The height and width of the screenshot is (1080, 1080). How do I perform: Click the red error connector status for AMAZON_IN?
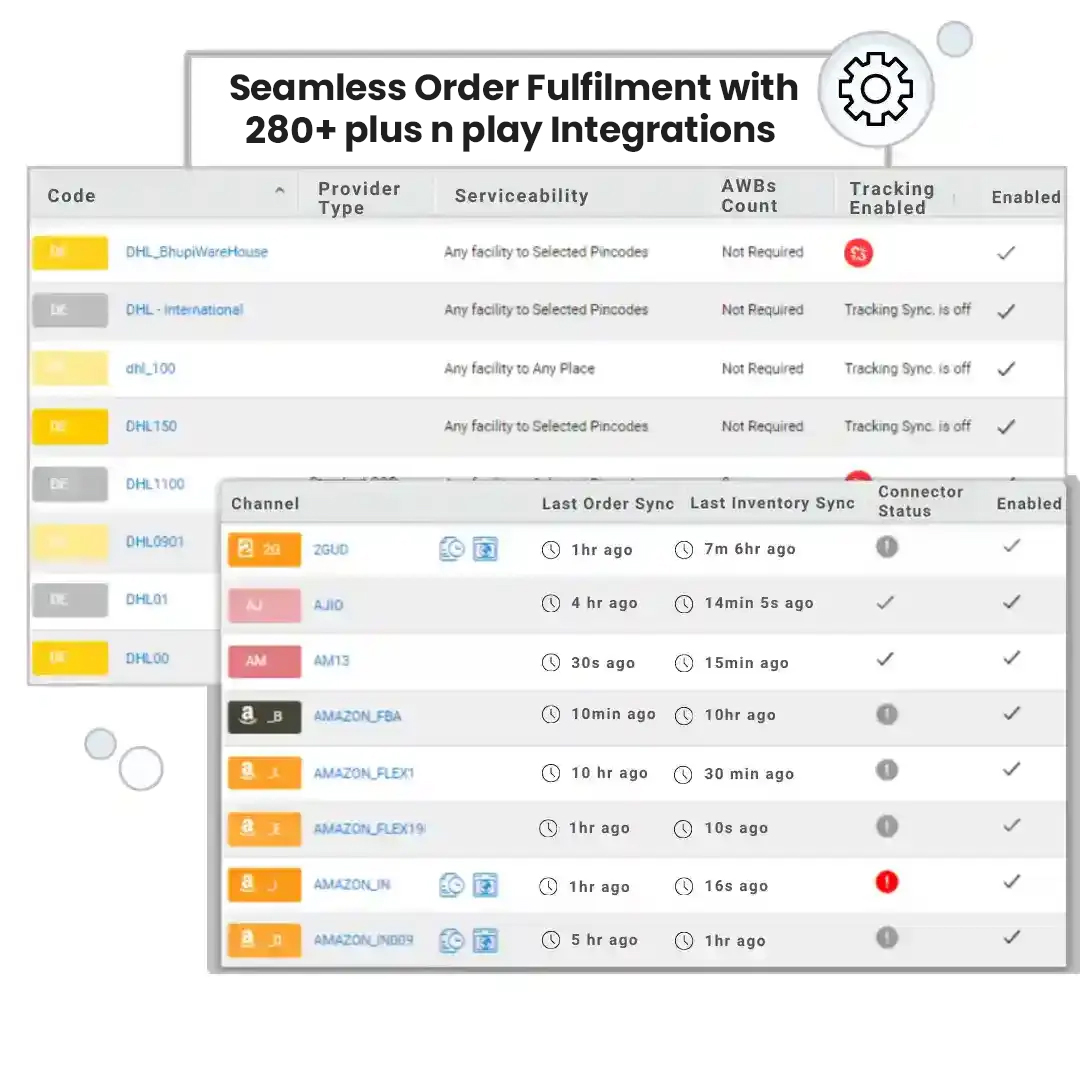(887, 882)
